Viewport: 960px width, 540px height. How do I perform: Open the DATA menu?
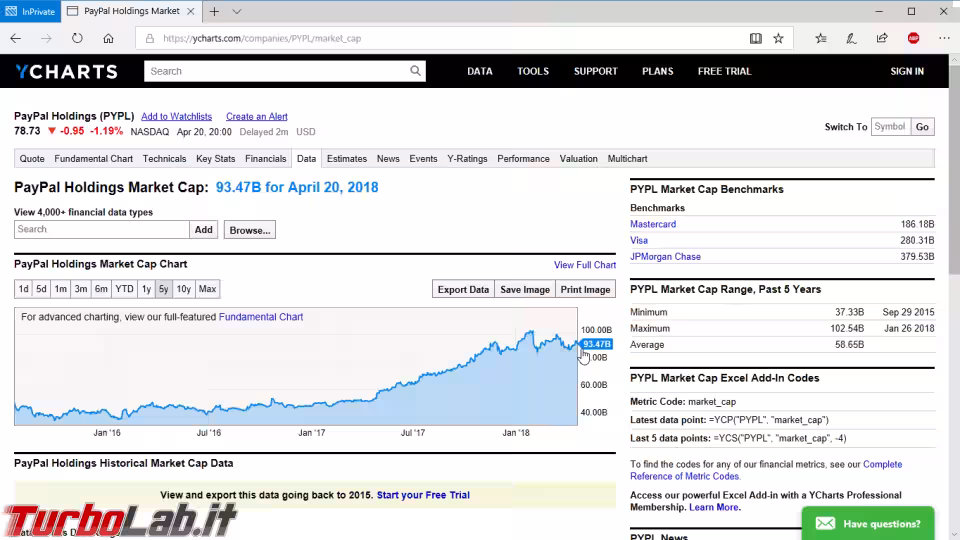coord(480,71)
